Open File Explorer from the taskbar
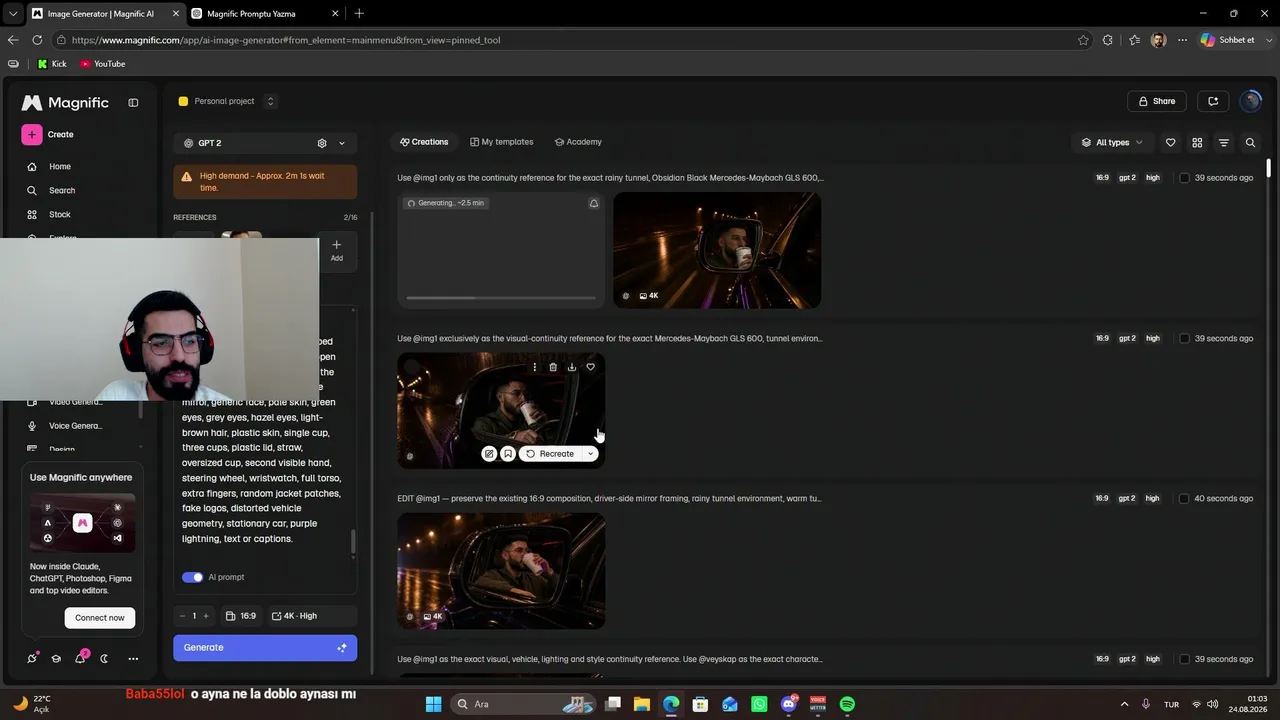The image size is (1280, 720). (x=641, y=704)
